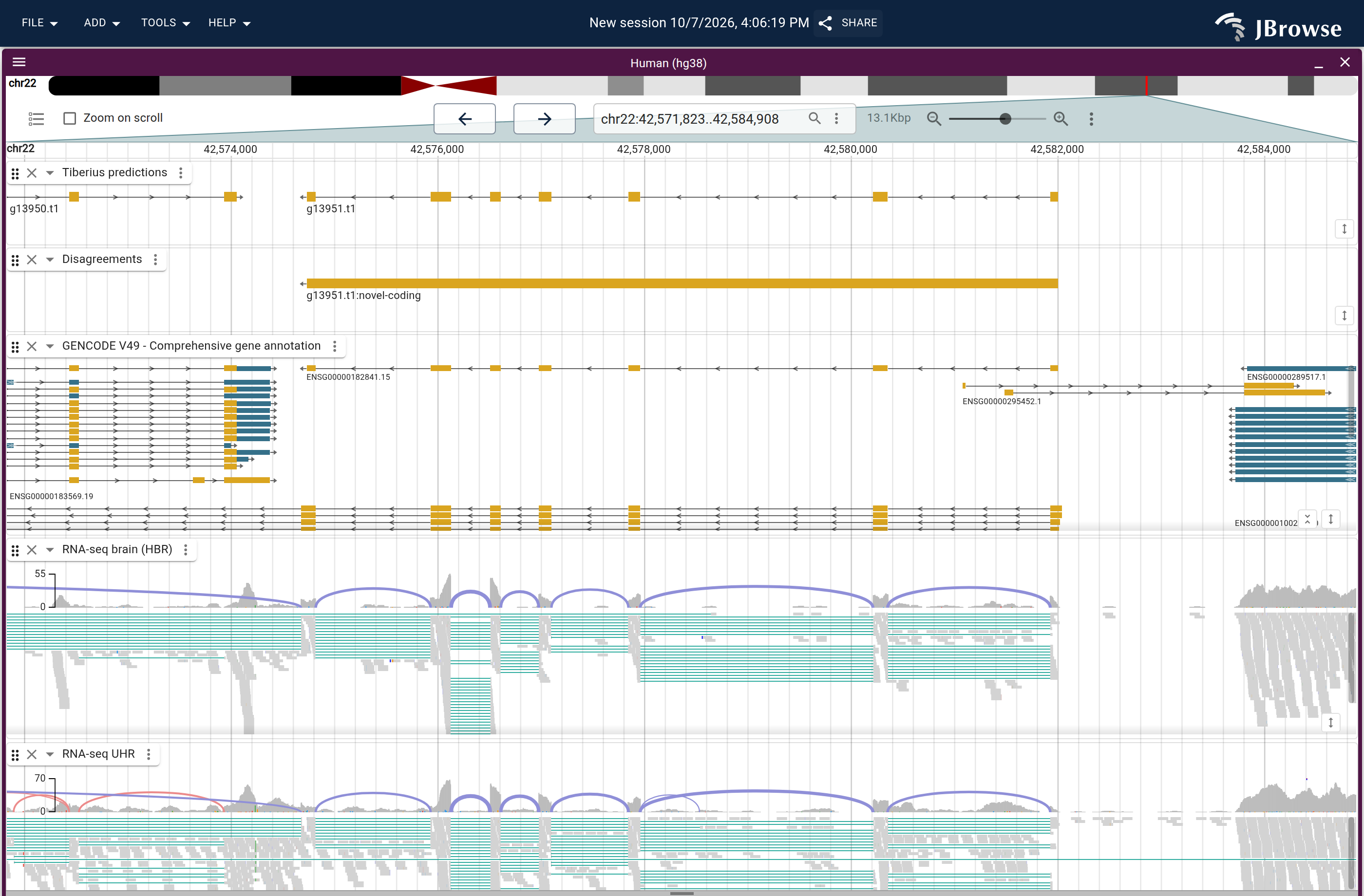Open RNA-seq brain (HBR) track menu dots
The height and width of the screenshot is (896, 1364).
coord(186,550)
